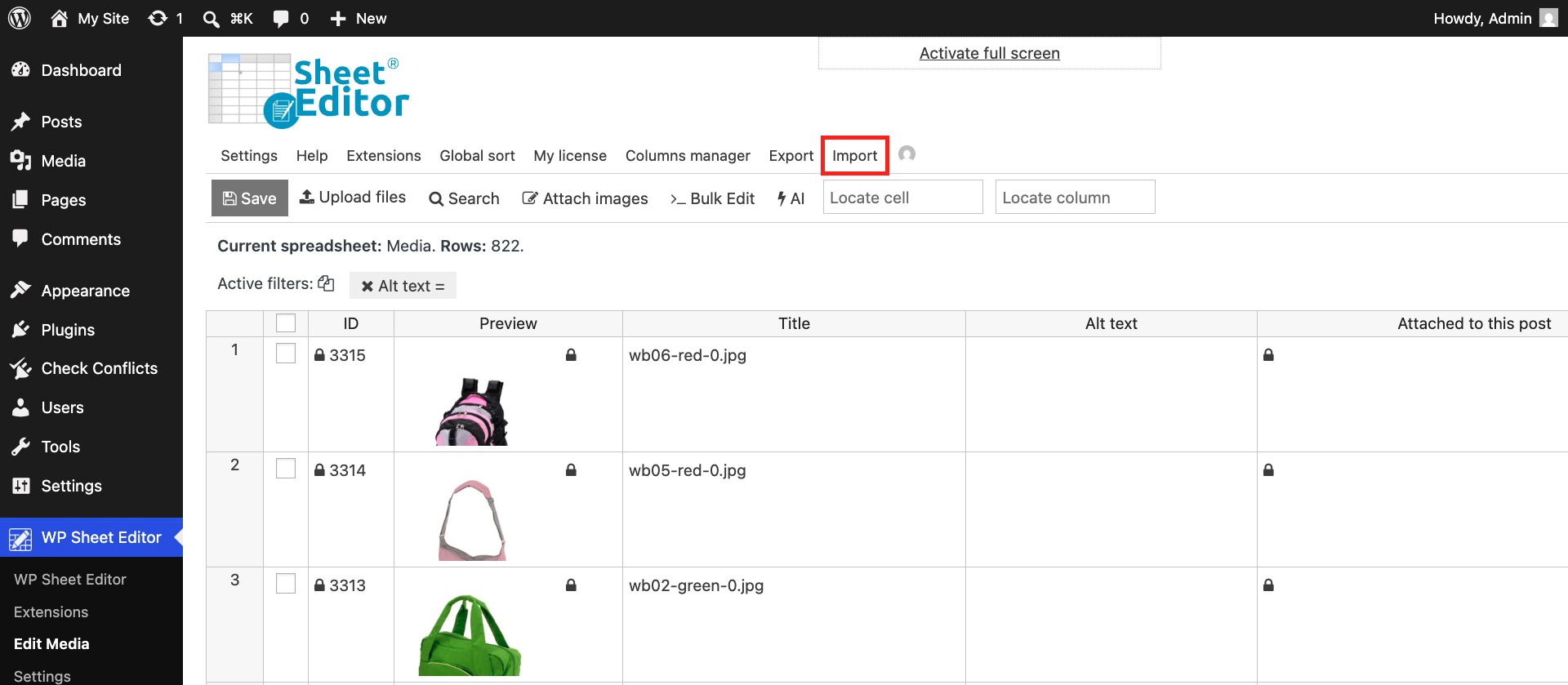Open the Help menu

click(312, 156)
